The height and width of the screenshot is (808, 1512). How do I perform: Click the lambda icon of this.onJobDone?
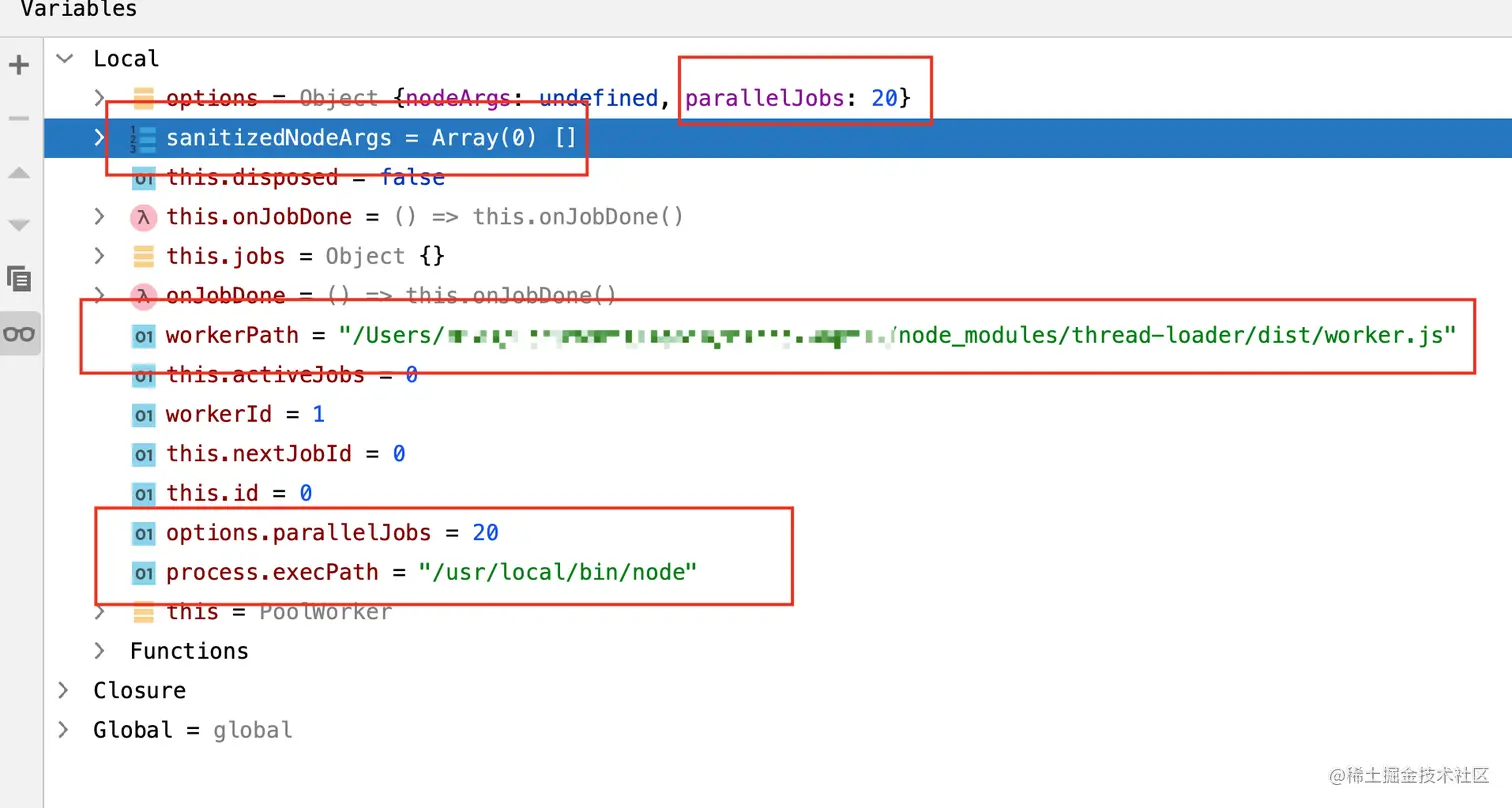click(x=144, y=216)
